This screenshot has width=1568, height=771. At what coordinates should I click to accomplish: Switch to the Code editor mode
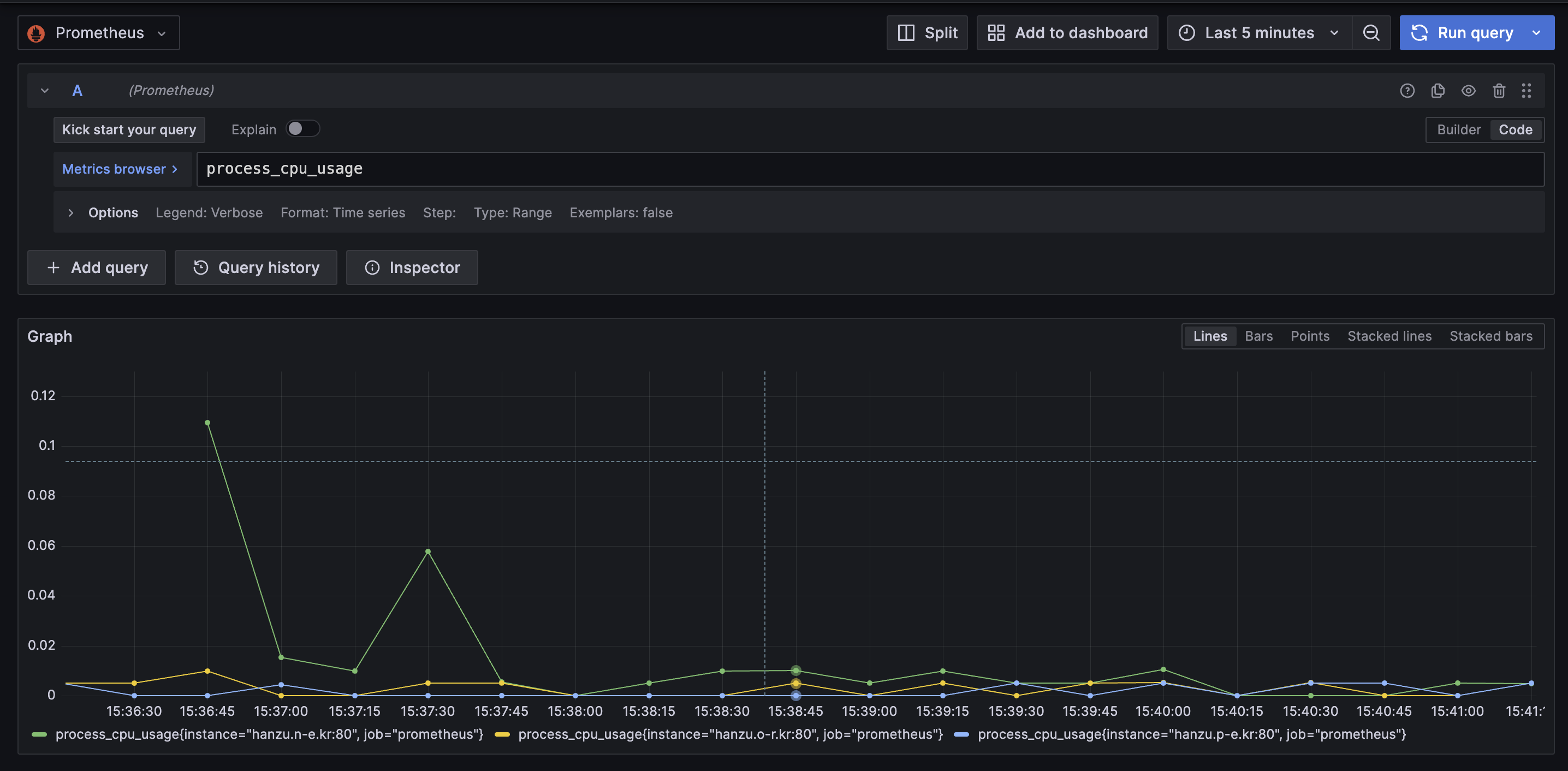(x=1515, y=130)
